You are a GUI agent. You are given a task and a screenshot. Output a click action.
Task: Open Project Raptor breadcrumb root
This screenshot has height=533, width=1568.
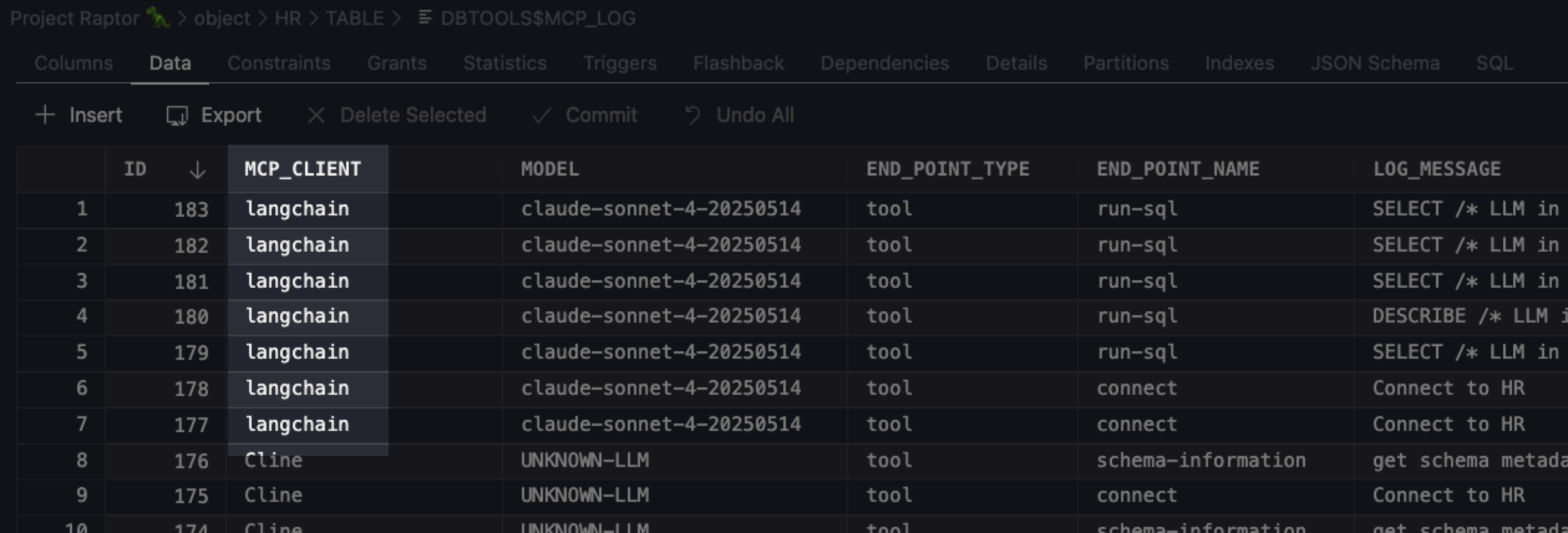click(x=75, y=18)
